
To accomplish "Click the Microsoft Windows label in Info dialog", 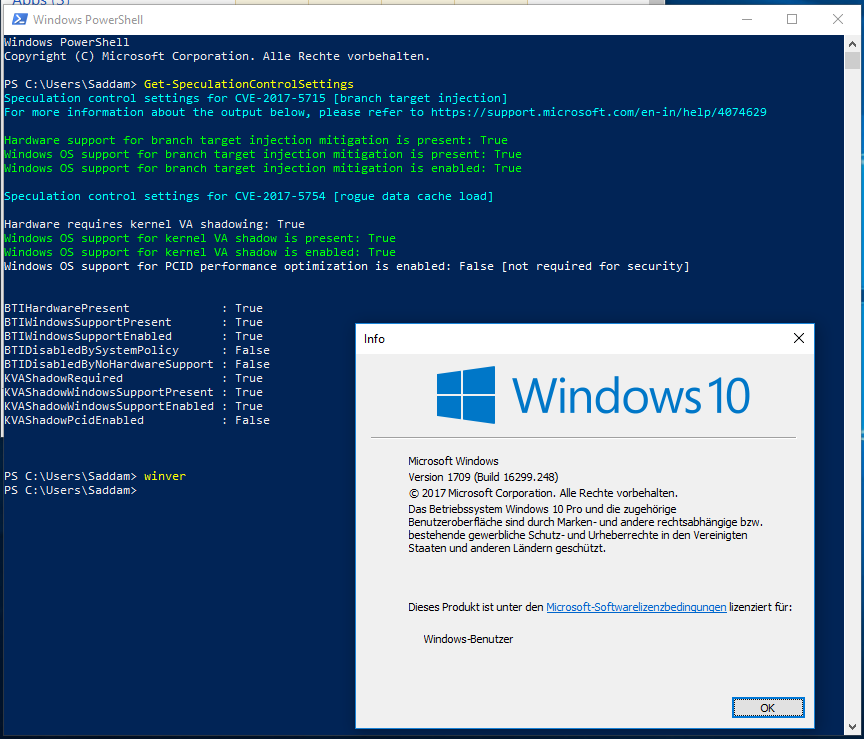I will click(453, 461).
